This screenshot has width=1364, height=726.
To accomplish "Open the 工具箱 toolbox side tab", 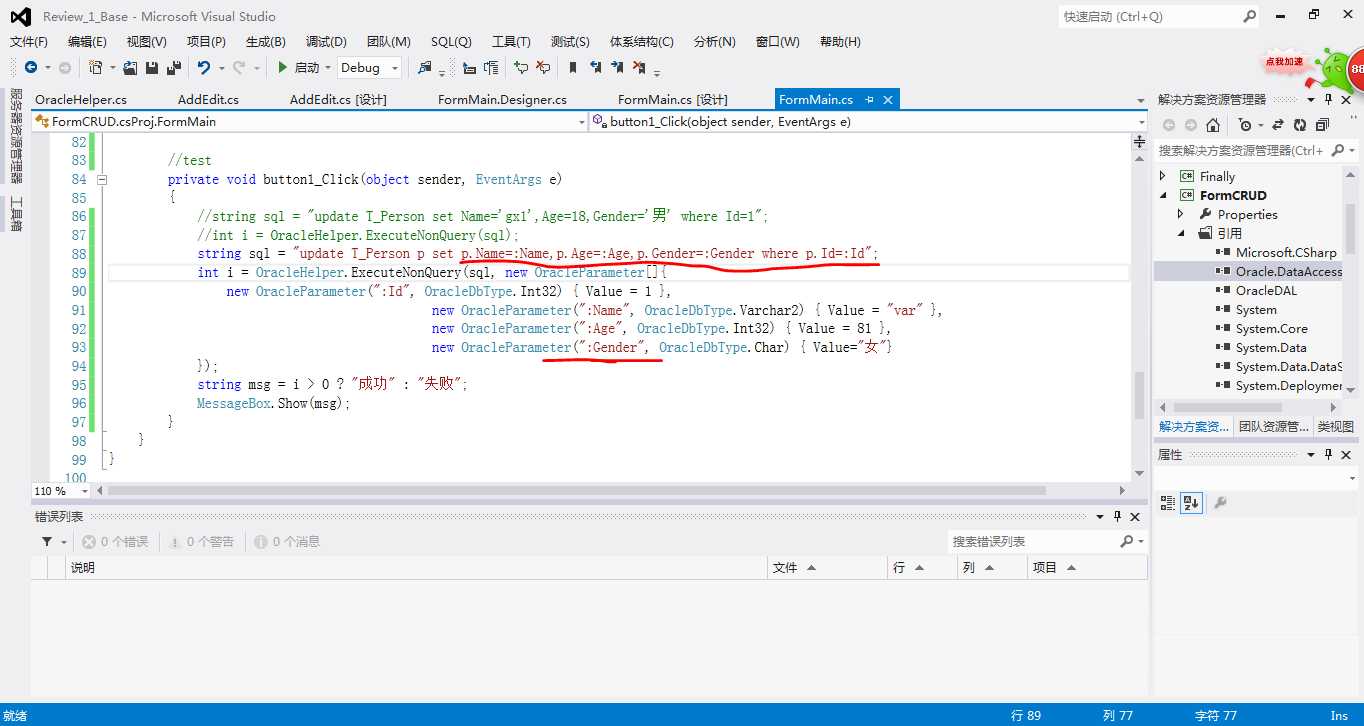I will point(15,213).
